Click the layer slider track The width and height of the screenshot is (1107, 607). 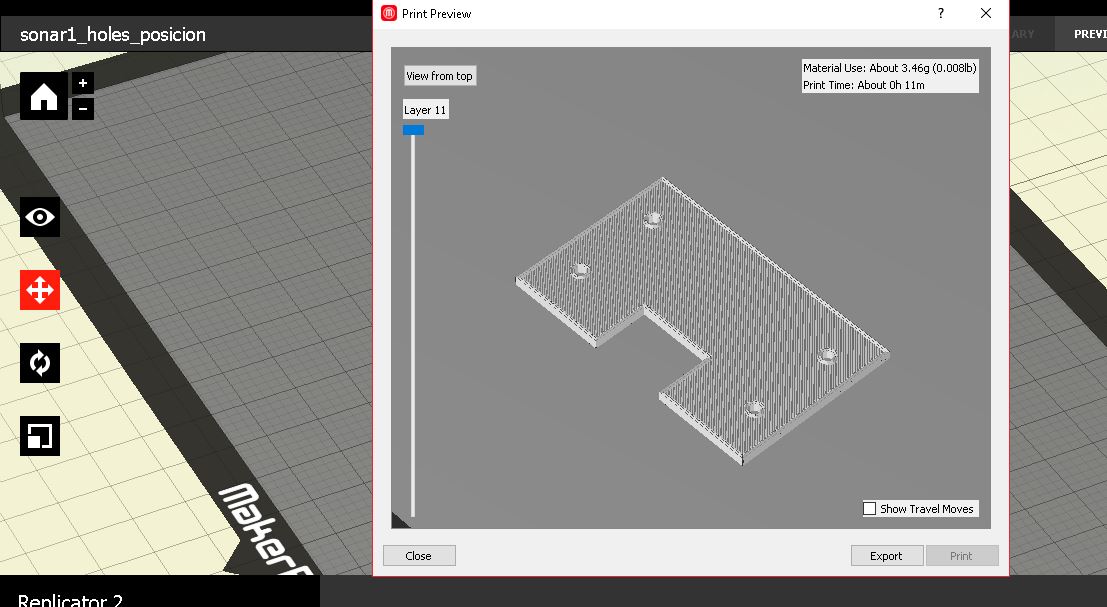[413, 325]
